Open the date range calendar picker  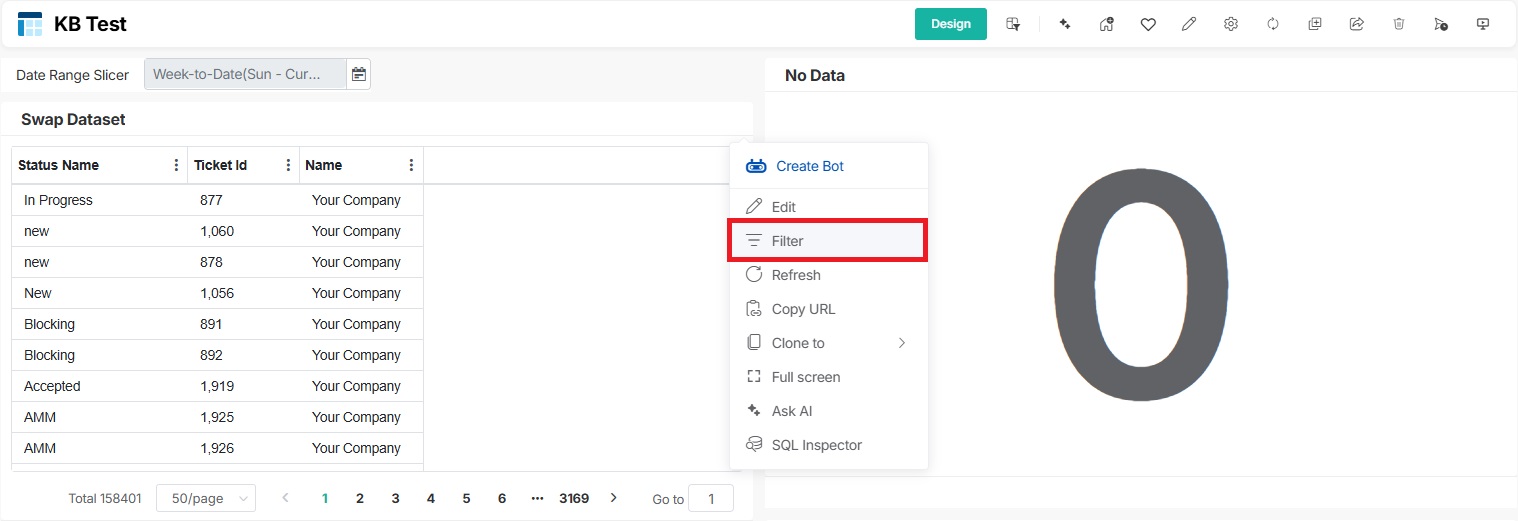[x=358, y=74]
